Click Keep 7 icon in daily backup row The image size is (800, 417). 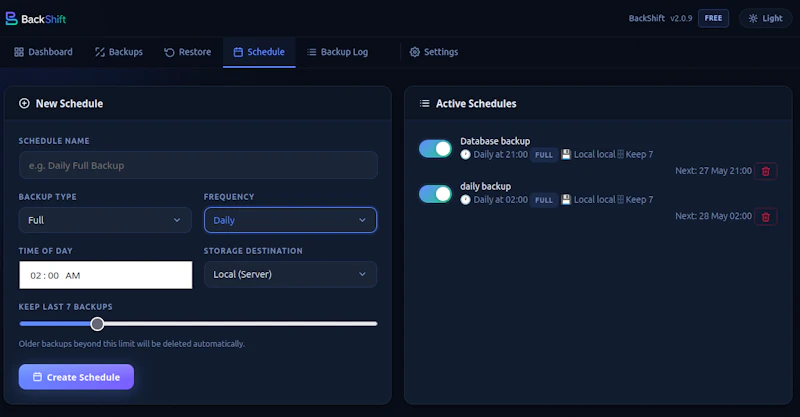620,200
